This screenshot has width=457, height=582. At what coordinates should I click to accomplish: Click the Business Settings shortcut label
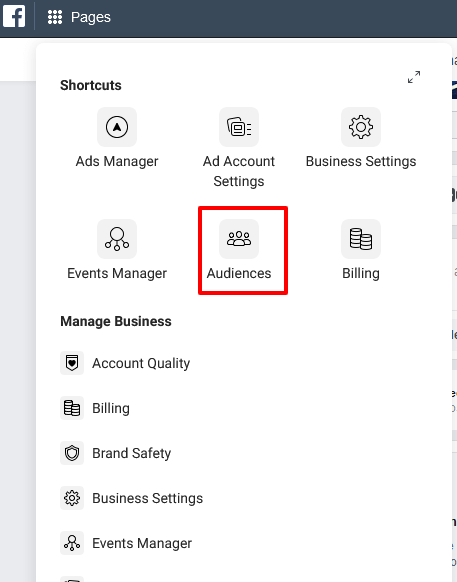point(361,161)
